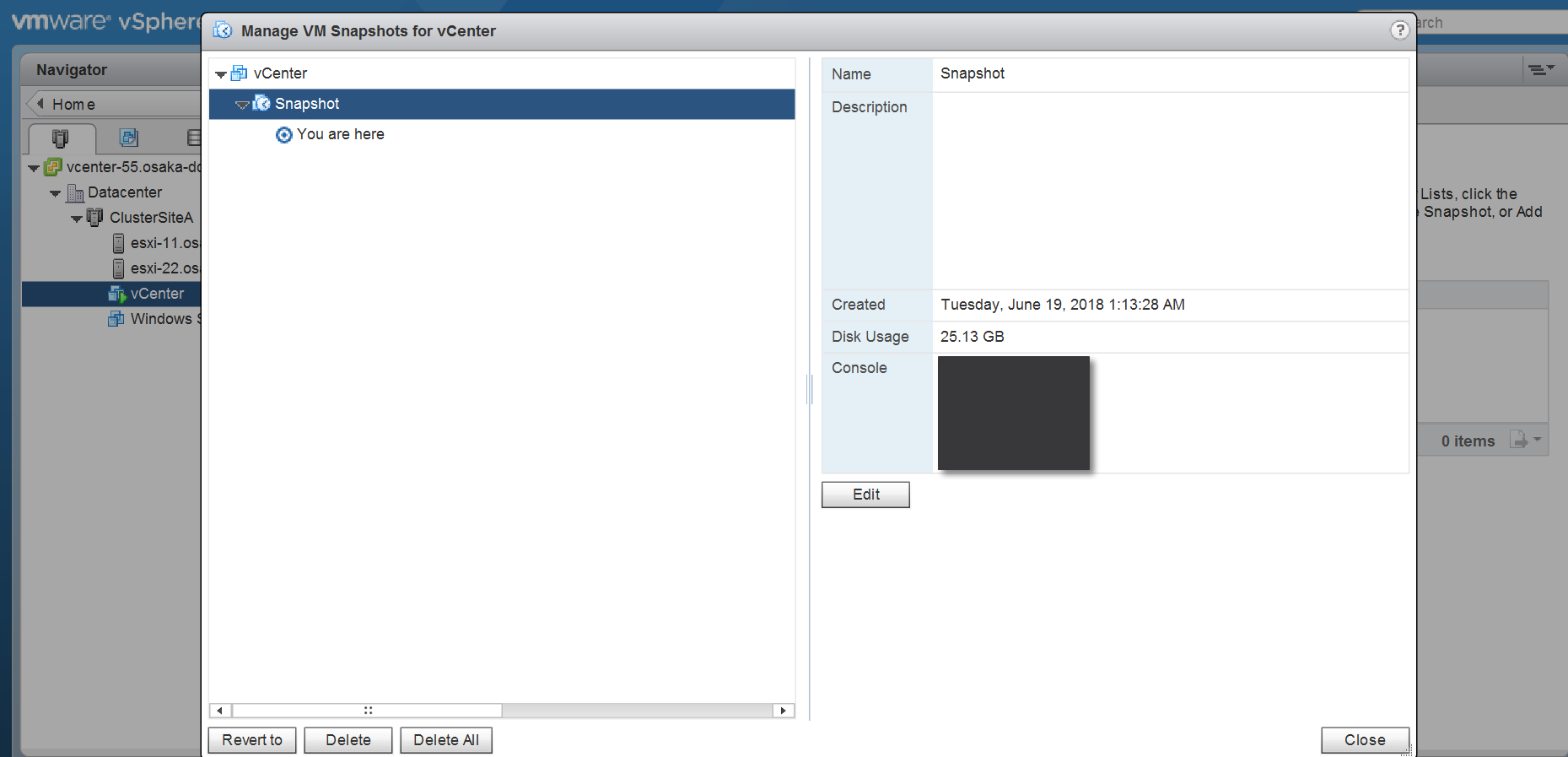
Task: Open the panel options menu icon at top right
Action: (1541, 70)
